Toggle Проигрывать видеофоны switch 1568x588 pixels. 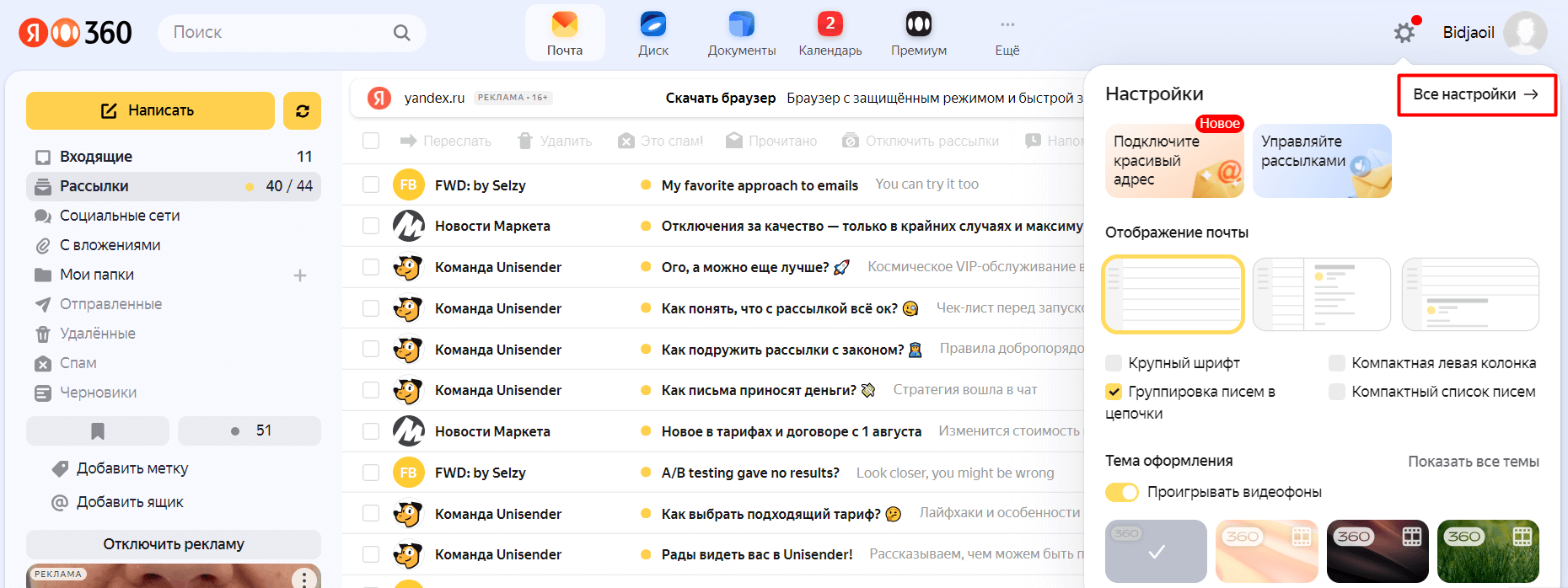[1122, 492]
